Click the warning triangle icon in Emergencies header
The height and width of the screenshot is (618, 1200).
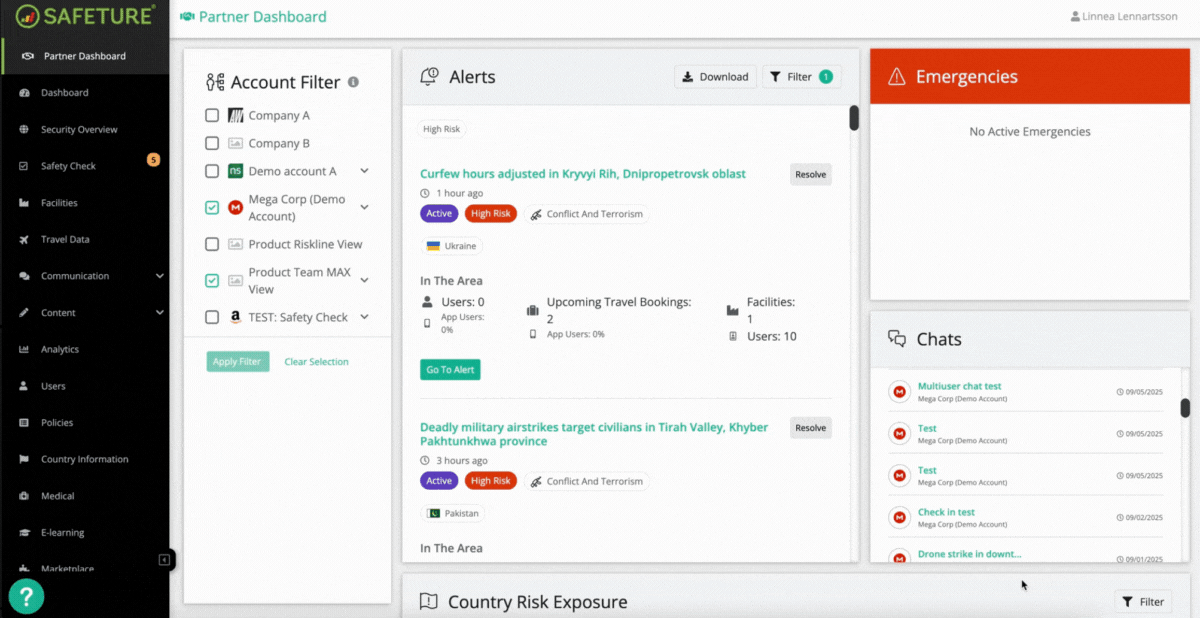(898, 75)
